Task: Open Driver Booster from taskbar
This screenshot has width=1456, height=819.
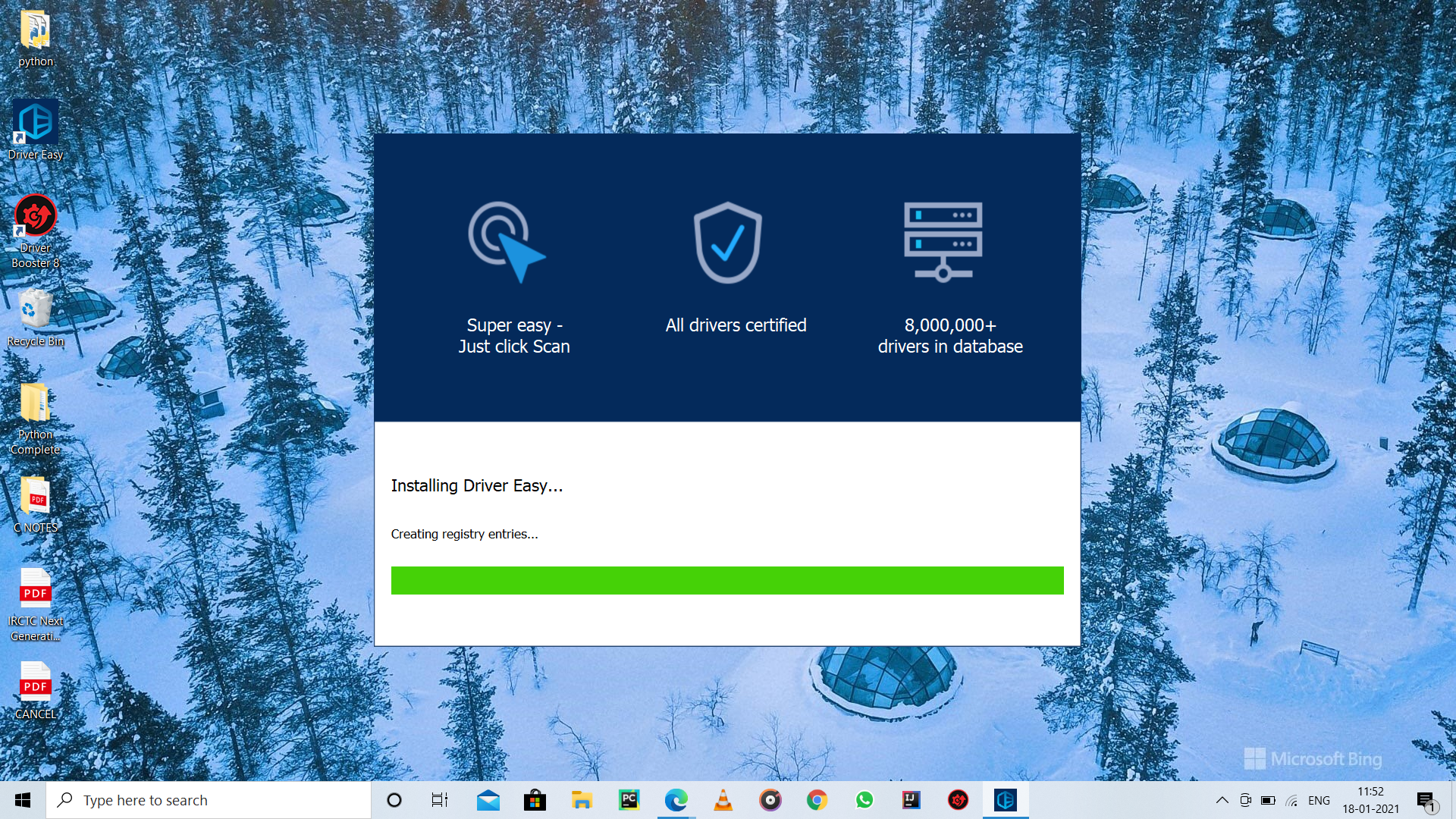Action: [x=958, y=800]
